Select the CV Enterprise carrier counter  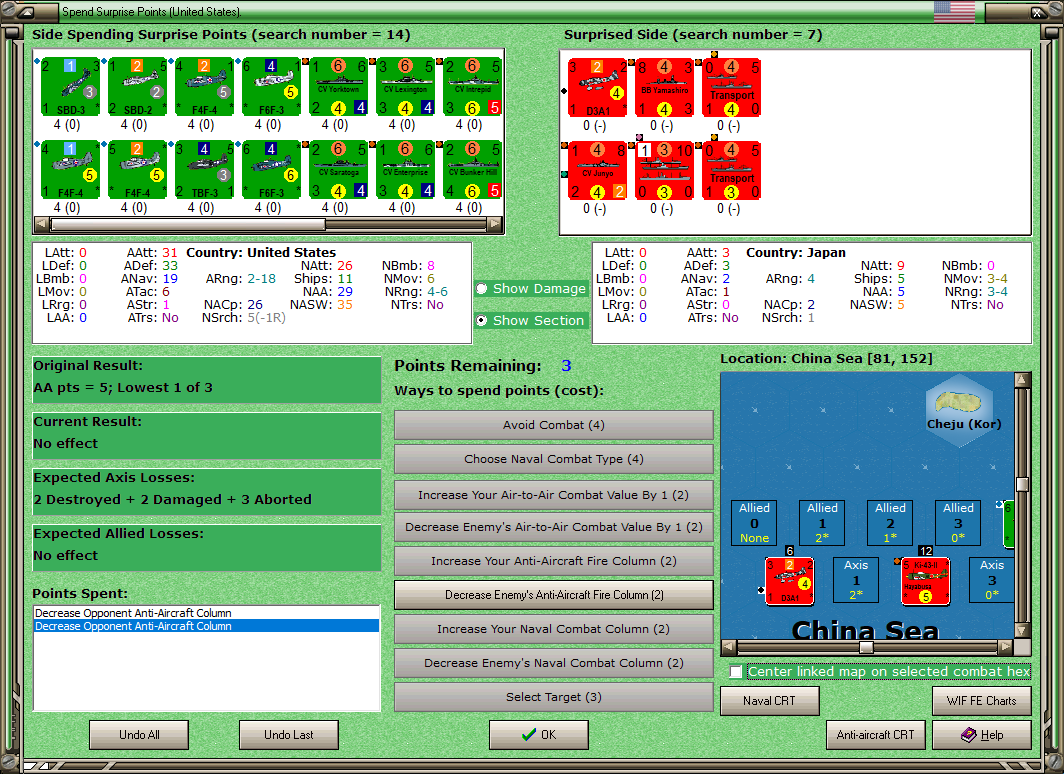click(x=406, y=170)
